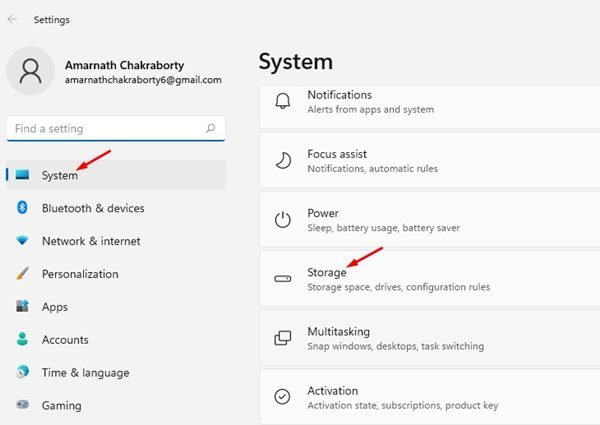Image resolution: width=600 pixels, height=425 pixels.
Task: Click the Storage drive icon
Action: tap(283, 279)
